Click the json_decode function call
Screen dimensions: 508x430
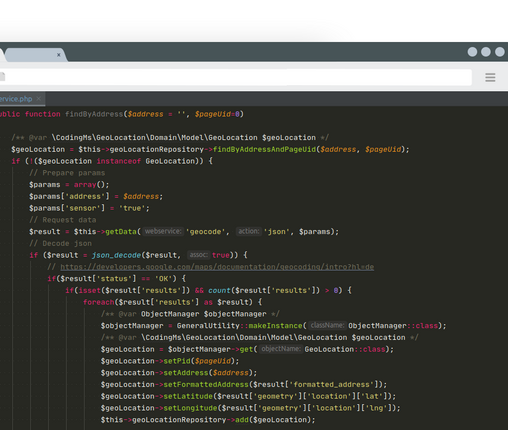(x=116, y=255)
